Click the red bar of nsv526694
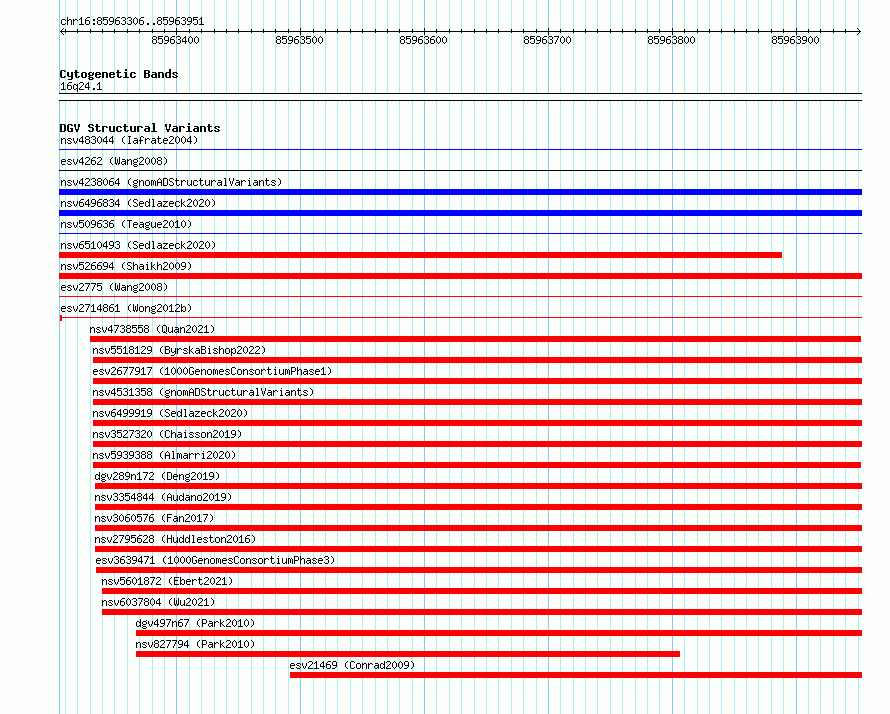This screenshot has width=890, height=714. click(460, 276)
